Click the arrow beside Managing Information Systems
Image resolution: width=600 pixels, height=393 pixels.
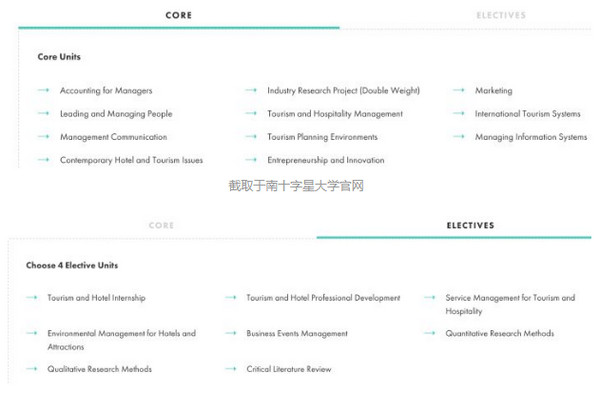[458, 137]
